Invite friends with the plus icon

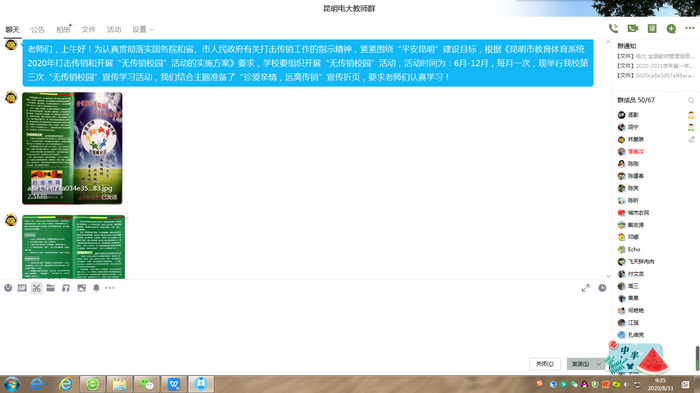[x=671, y=29]
